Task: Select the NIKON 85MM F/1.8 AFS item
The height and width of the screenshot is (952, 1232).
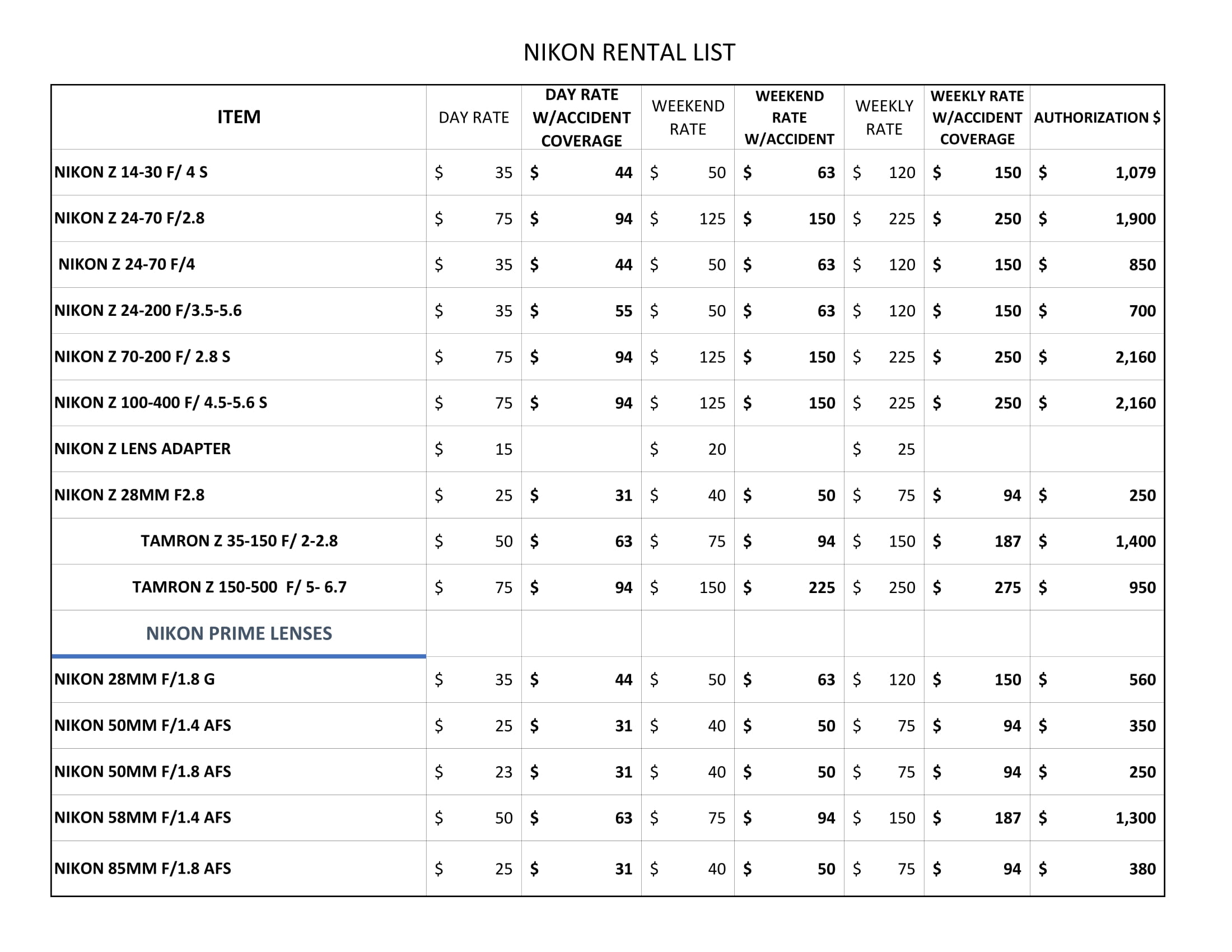Action: click(143, 869)
